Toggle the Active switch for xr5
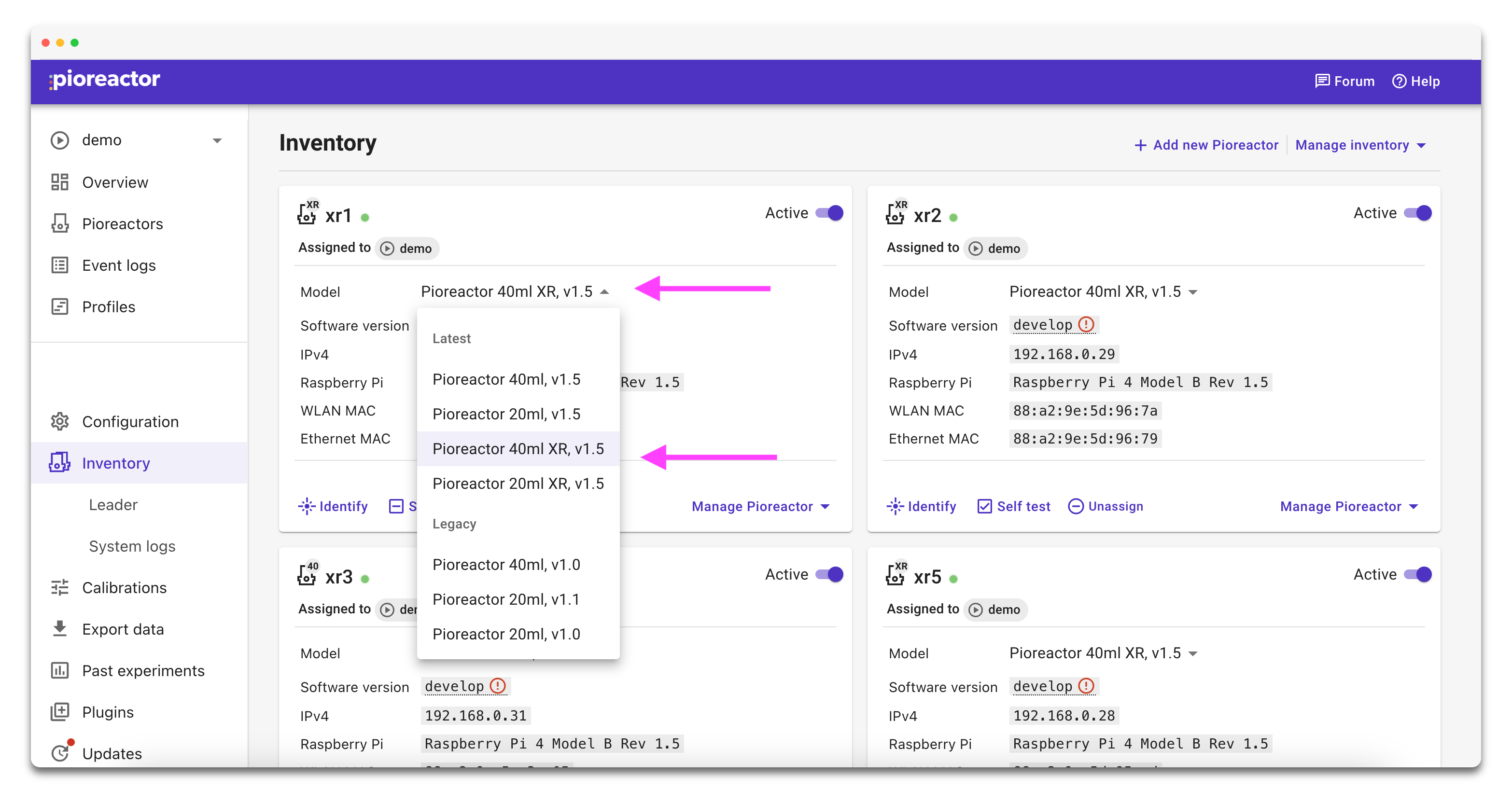1512x804 pixels. click(1417, 575)
